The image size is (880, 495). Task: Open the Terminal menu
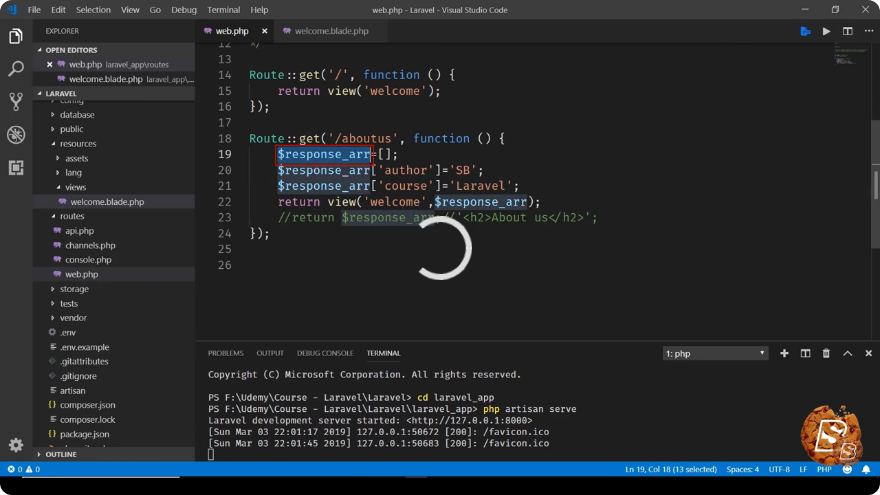point(223,10)
